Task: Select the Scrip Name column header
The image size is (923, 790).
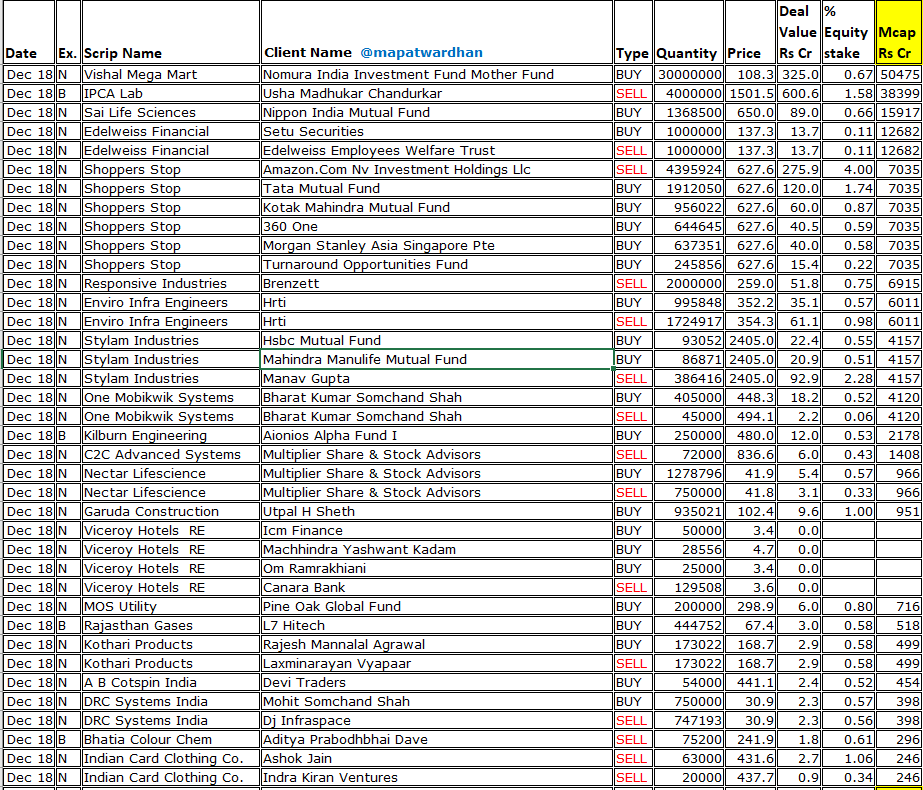Action: [x=171, y=32]
